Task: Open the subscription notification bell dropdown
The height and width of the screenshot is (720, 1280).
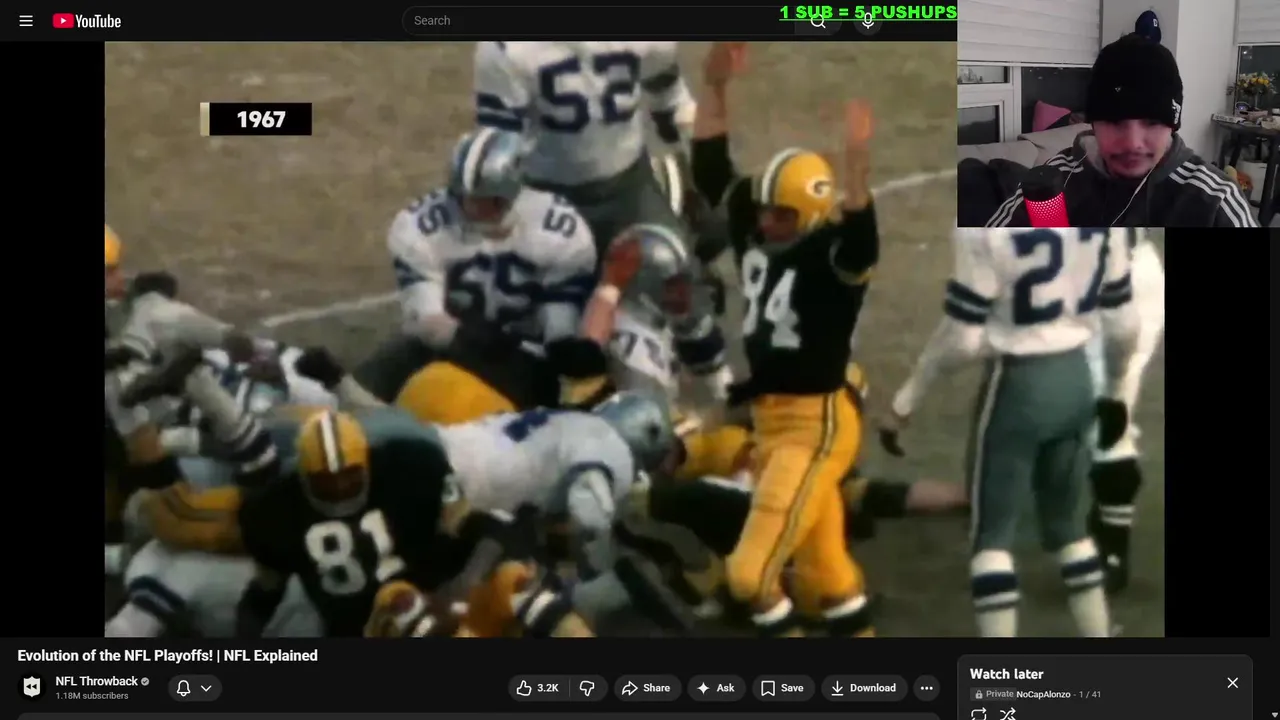Action: pyautogui.click(x=194, y=687)
